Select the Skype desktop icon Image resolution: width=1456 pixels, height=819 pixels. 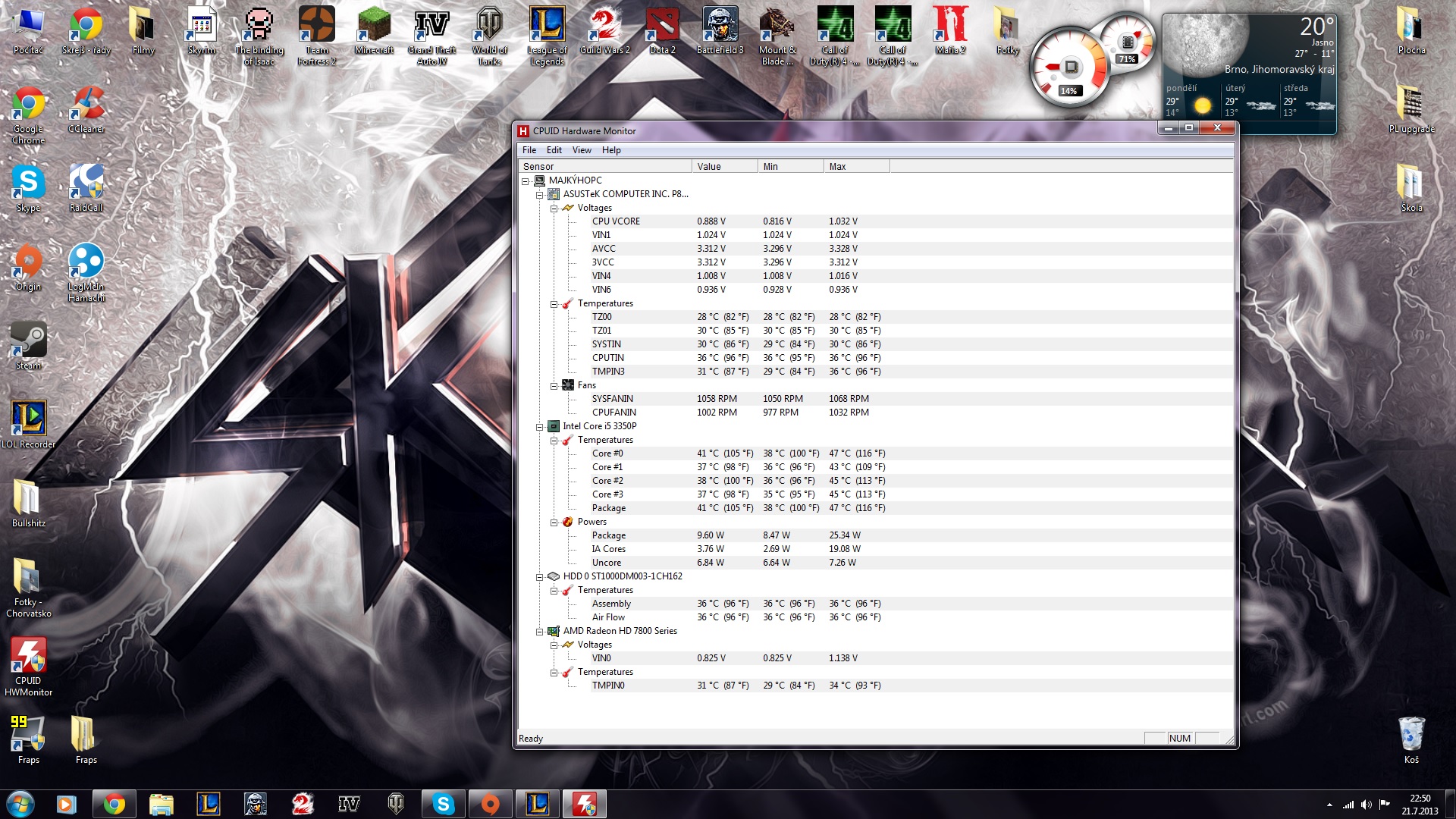[29, 189]
